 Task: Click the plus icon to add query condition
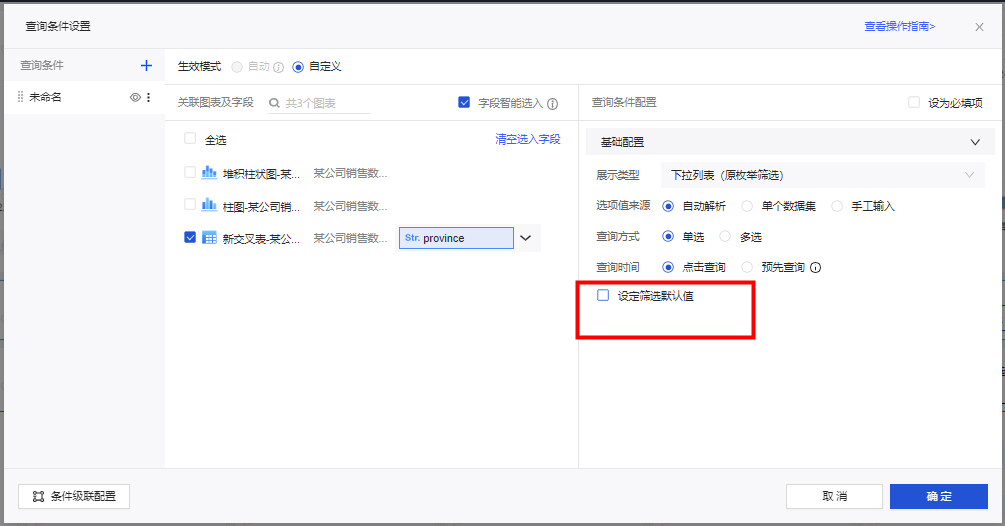146,66
